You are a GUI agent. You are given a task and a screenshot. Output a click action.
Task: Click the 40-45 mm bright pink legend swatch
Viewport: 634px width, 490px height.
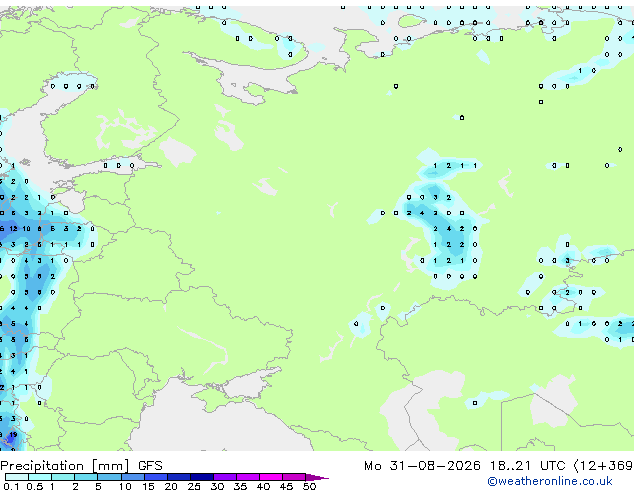[271, 477]
